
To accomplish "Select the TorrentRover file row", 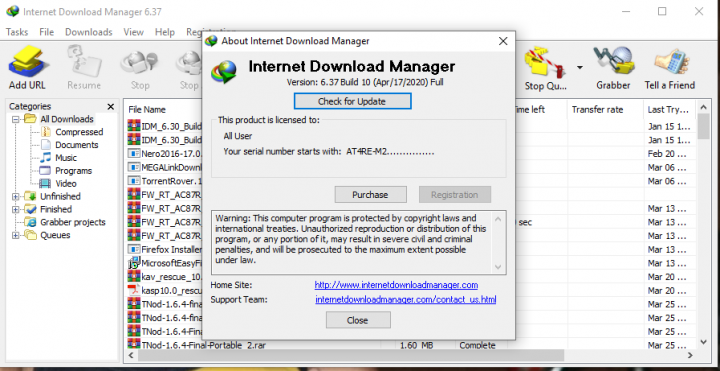I will [164, 181].
